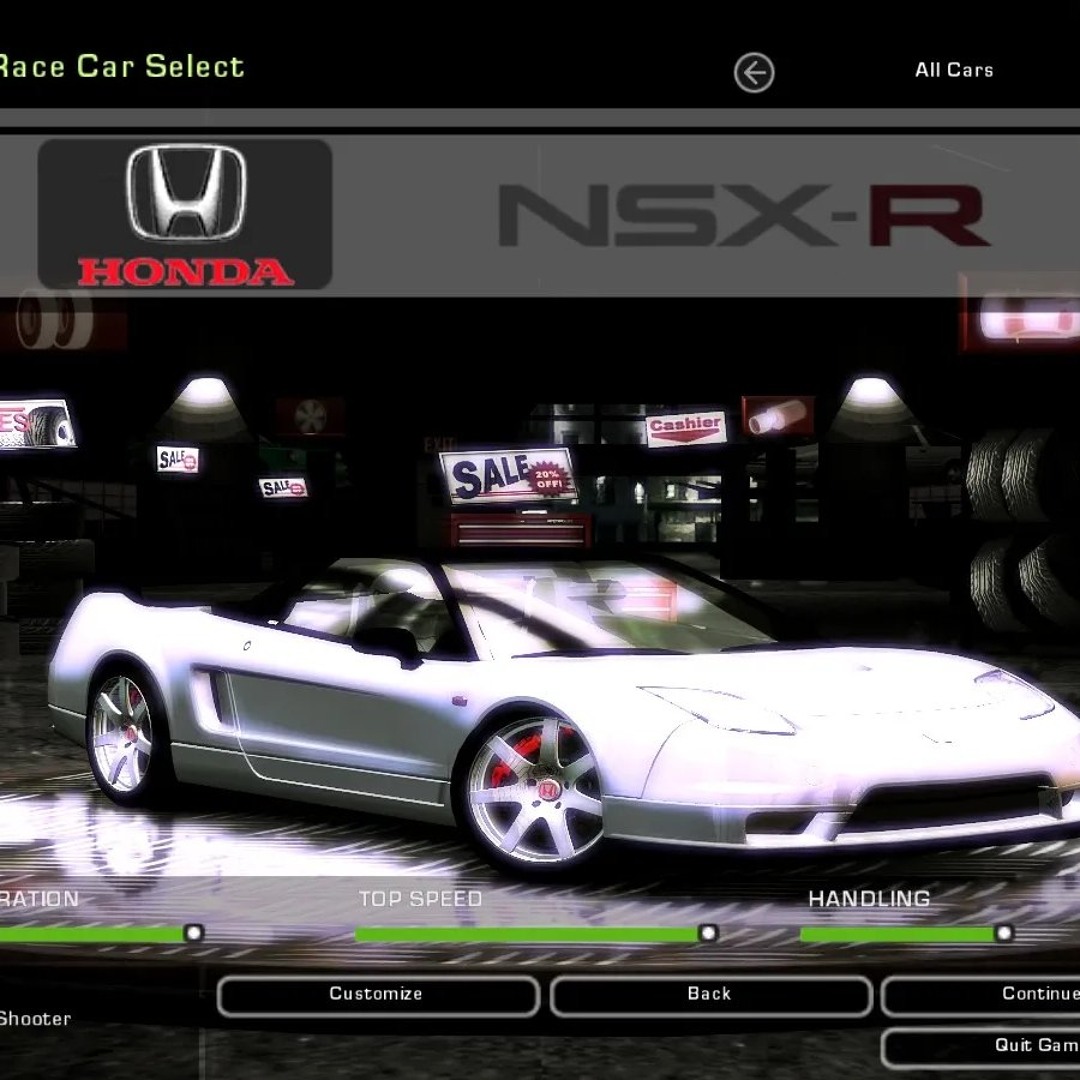This screenshot has height=1080, width=1080.
Task: Click the TOP SPEED label
Action: tap(420, 899)
